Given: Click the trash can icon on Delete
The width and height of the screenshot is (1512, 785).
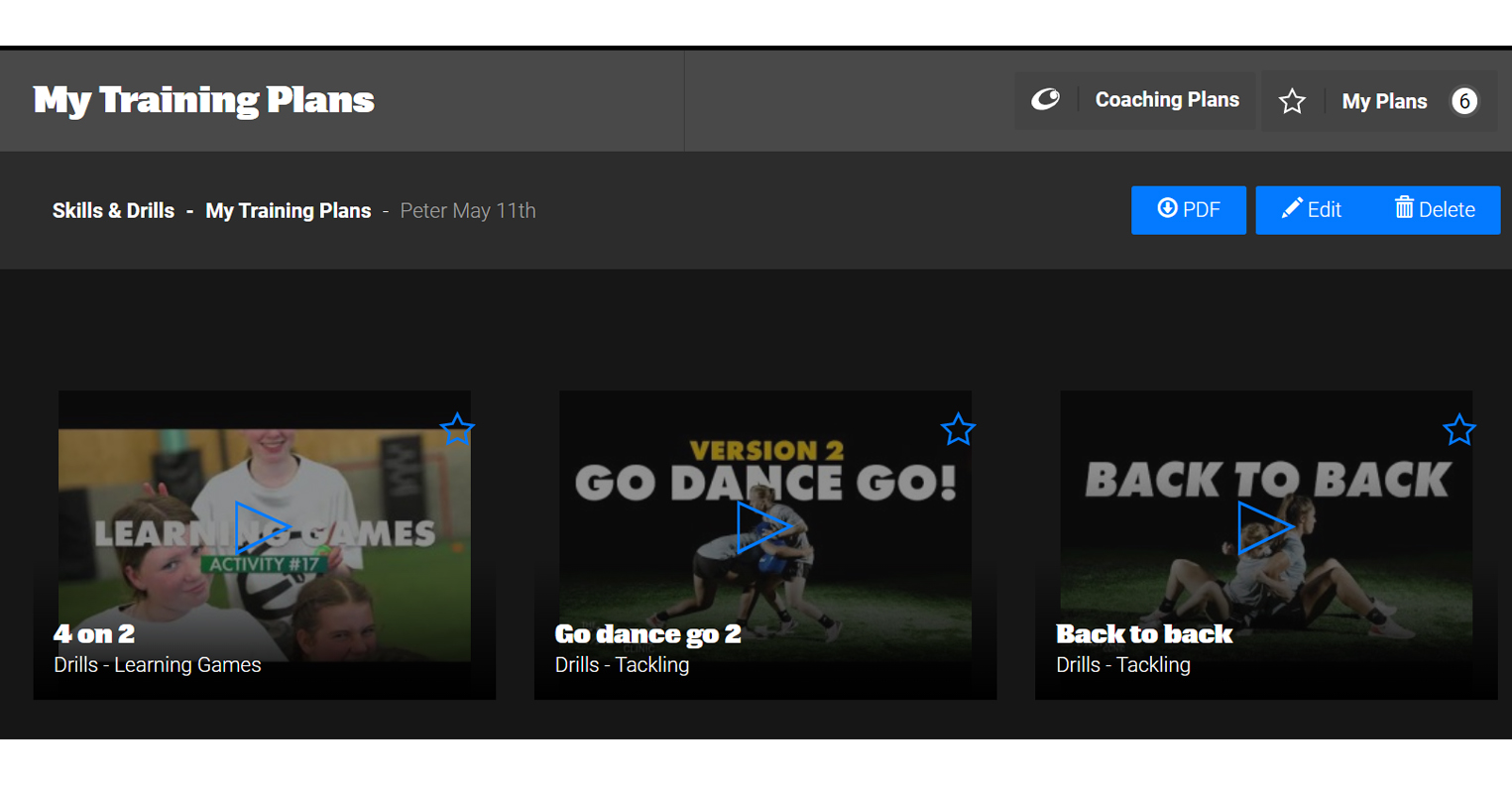Looking at the screenshot, I should coord(1404,208).
